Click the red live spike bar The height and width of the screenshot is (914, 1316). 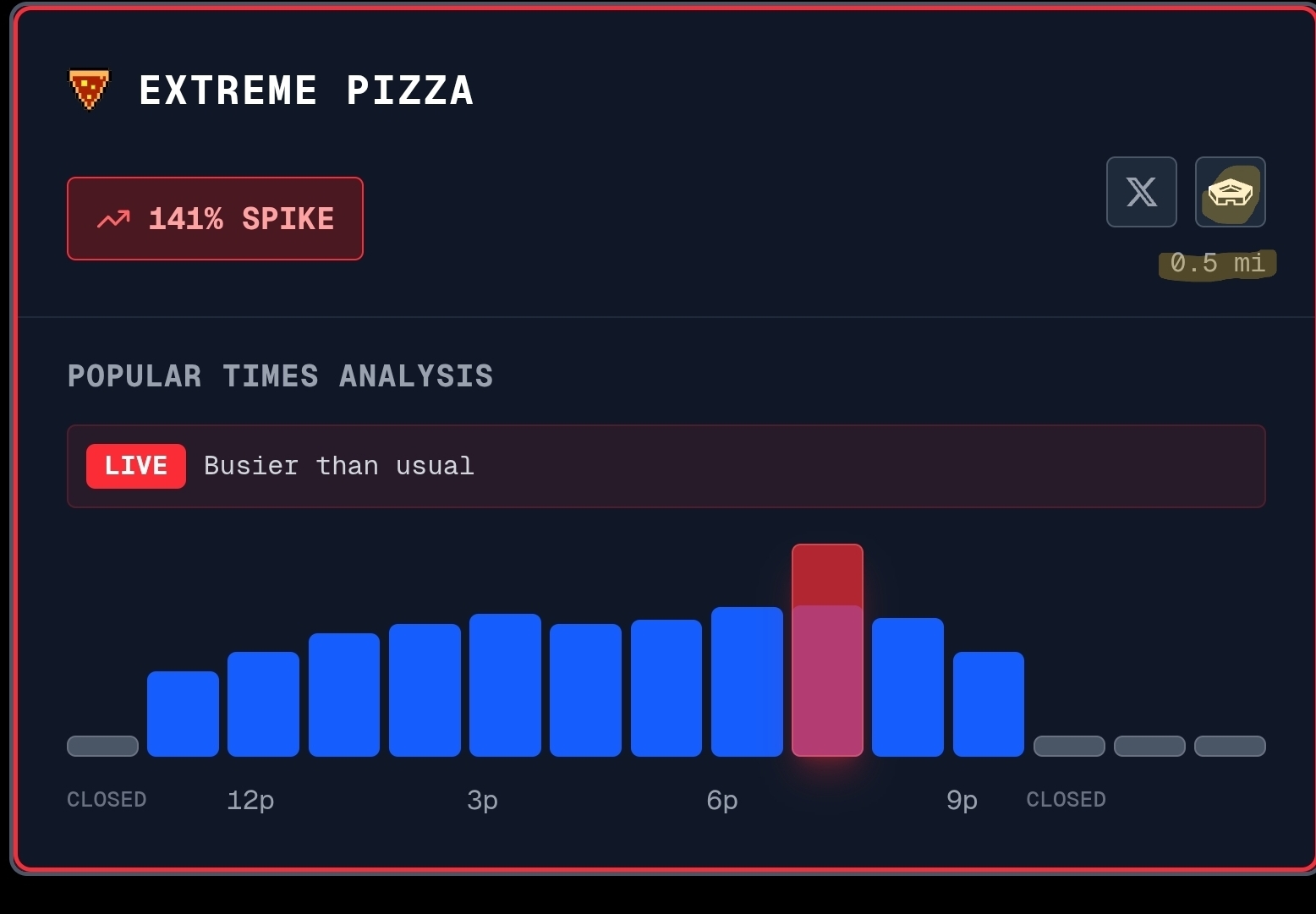point(827,649)
